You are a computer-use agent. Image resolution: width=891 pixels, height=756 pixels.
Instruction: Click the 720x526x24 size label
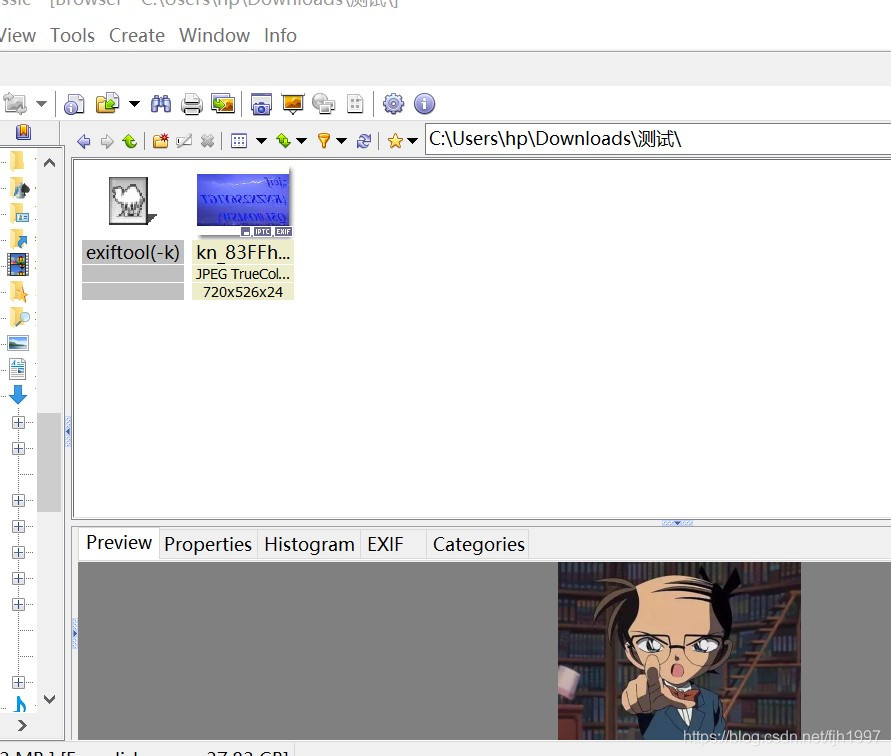(243, 292)
